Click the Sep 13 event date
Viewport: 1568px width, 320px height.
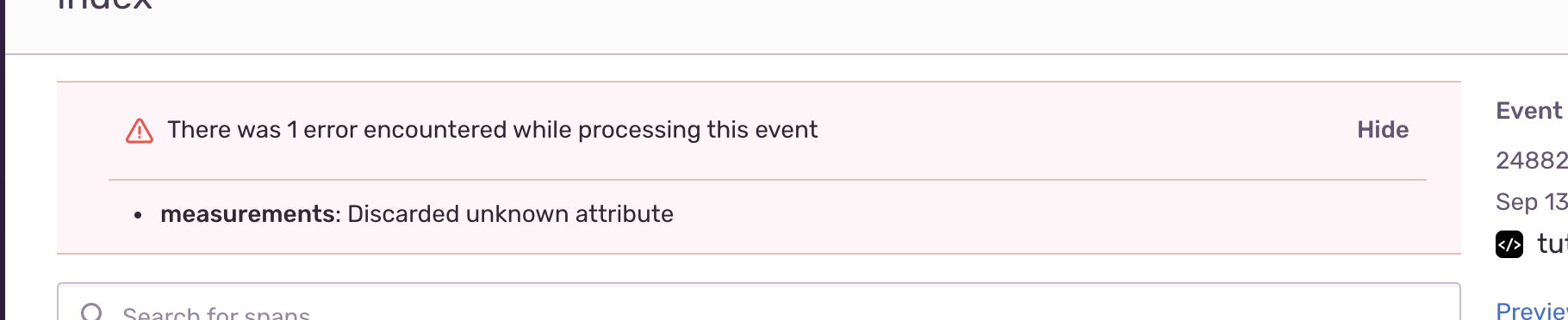(1532, 201)
